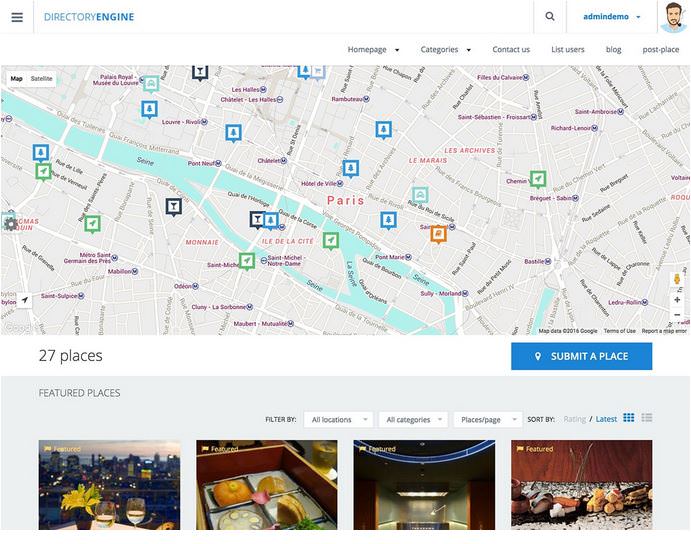Click the blue tree marker near Pont Marie
The width and height of the screenshot is (691, 544).
coord(388,220)
